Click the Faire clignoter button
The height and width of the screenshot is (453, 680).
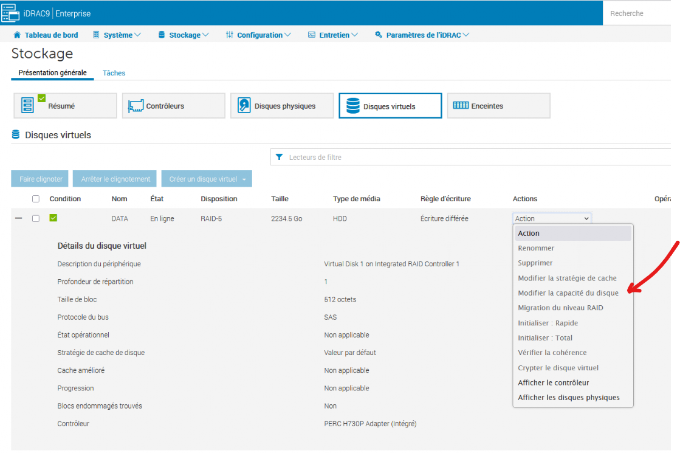pyautogui.click(x=40, y=179)
